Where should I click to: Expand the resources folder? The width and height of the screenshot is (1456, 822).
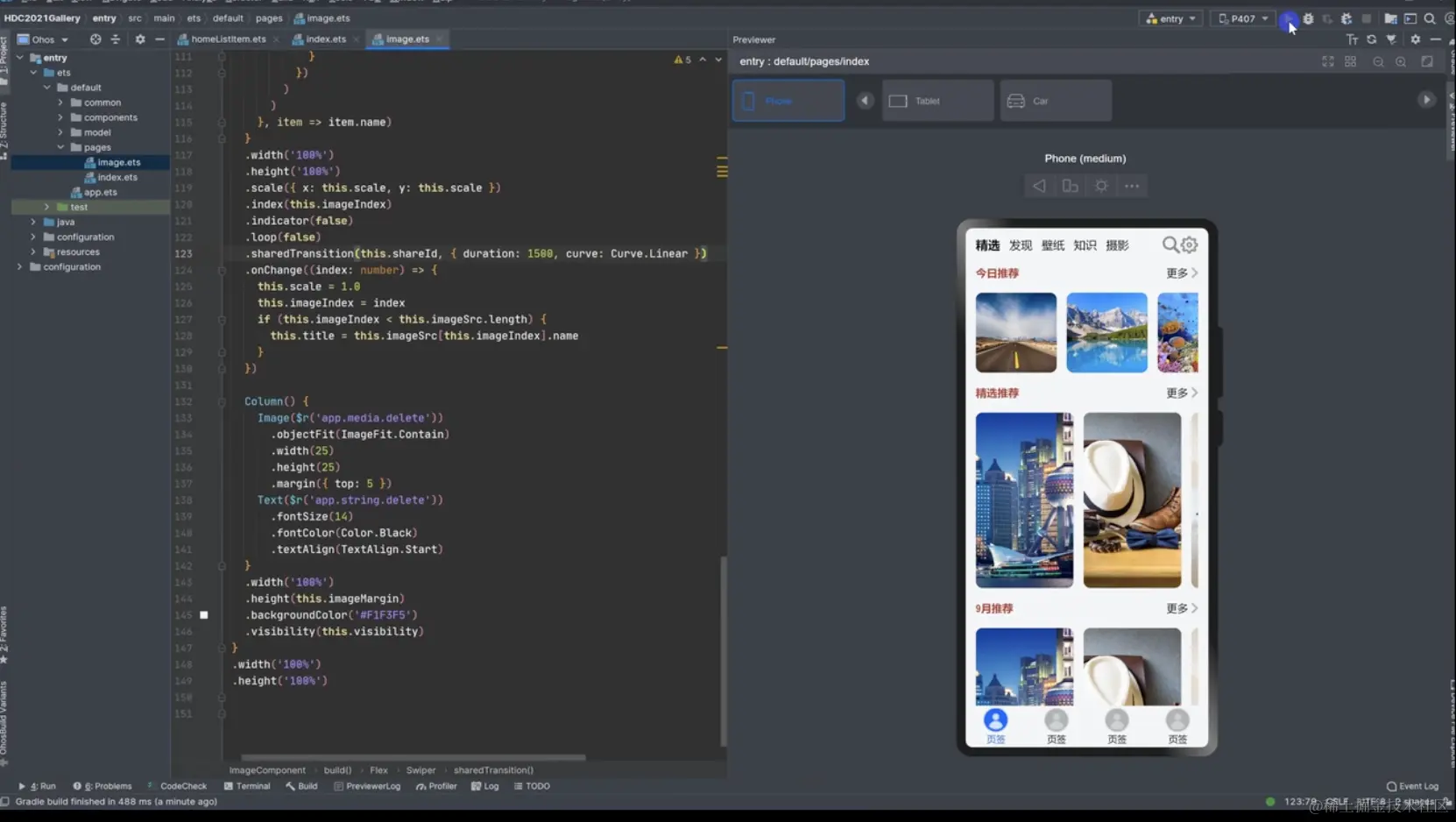pyautogui.click(x=33, y=252)
